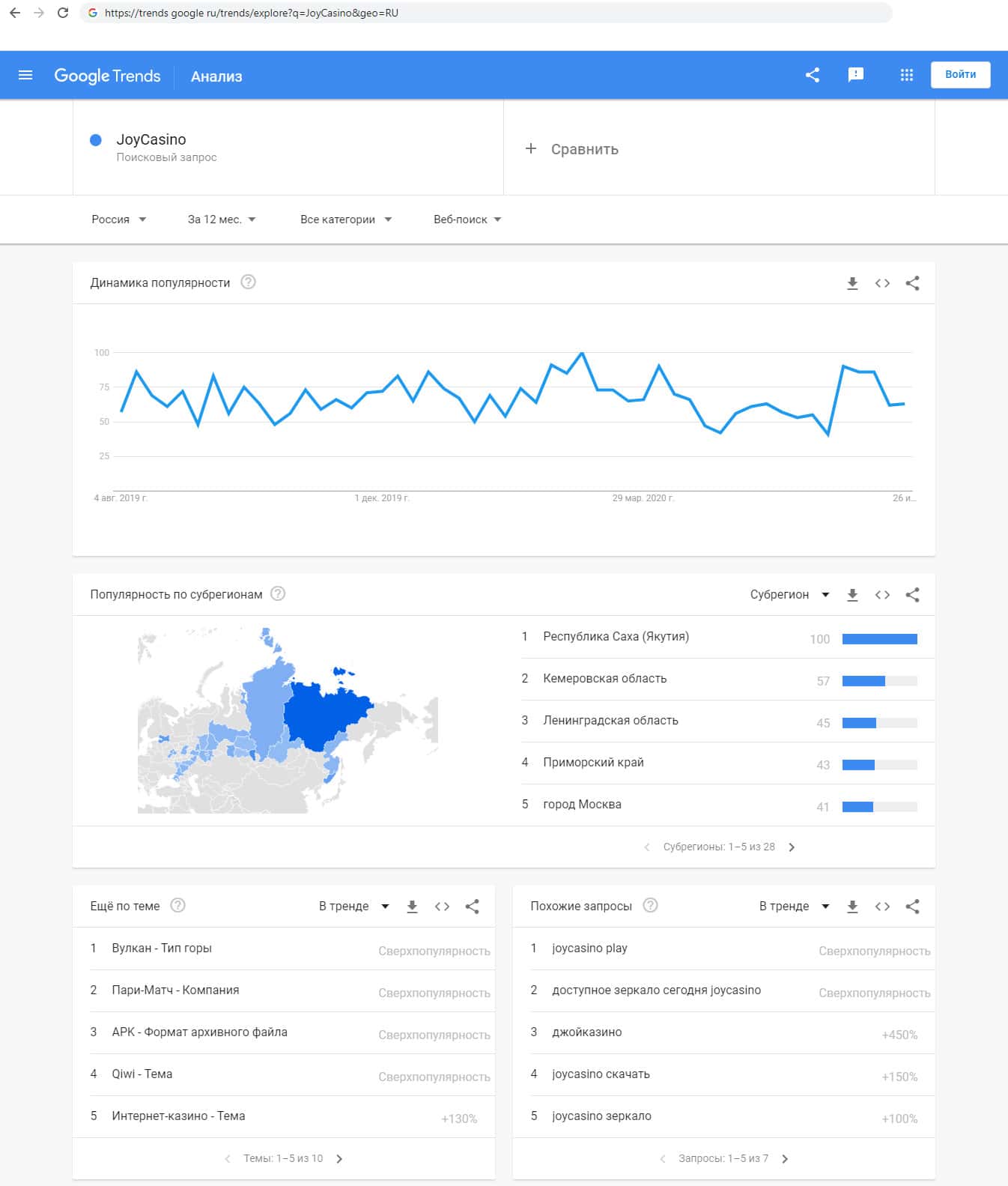1008x1186 pixels.
Task: Open help for Популярность по субрегионам
Action: click(278, 594)
